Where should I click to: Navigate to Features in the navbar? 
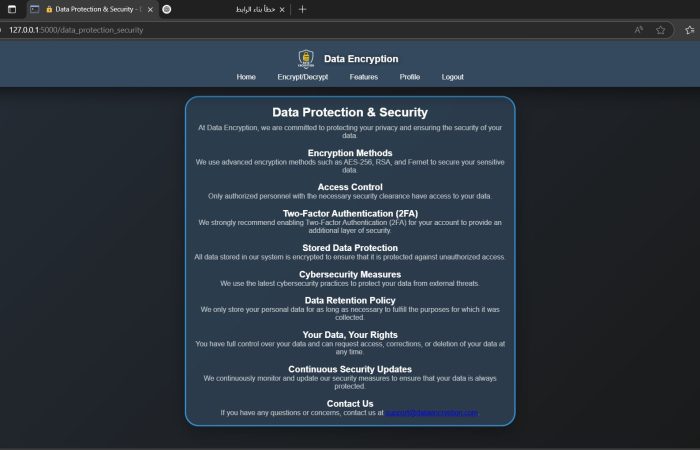click(364, 77)
